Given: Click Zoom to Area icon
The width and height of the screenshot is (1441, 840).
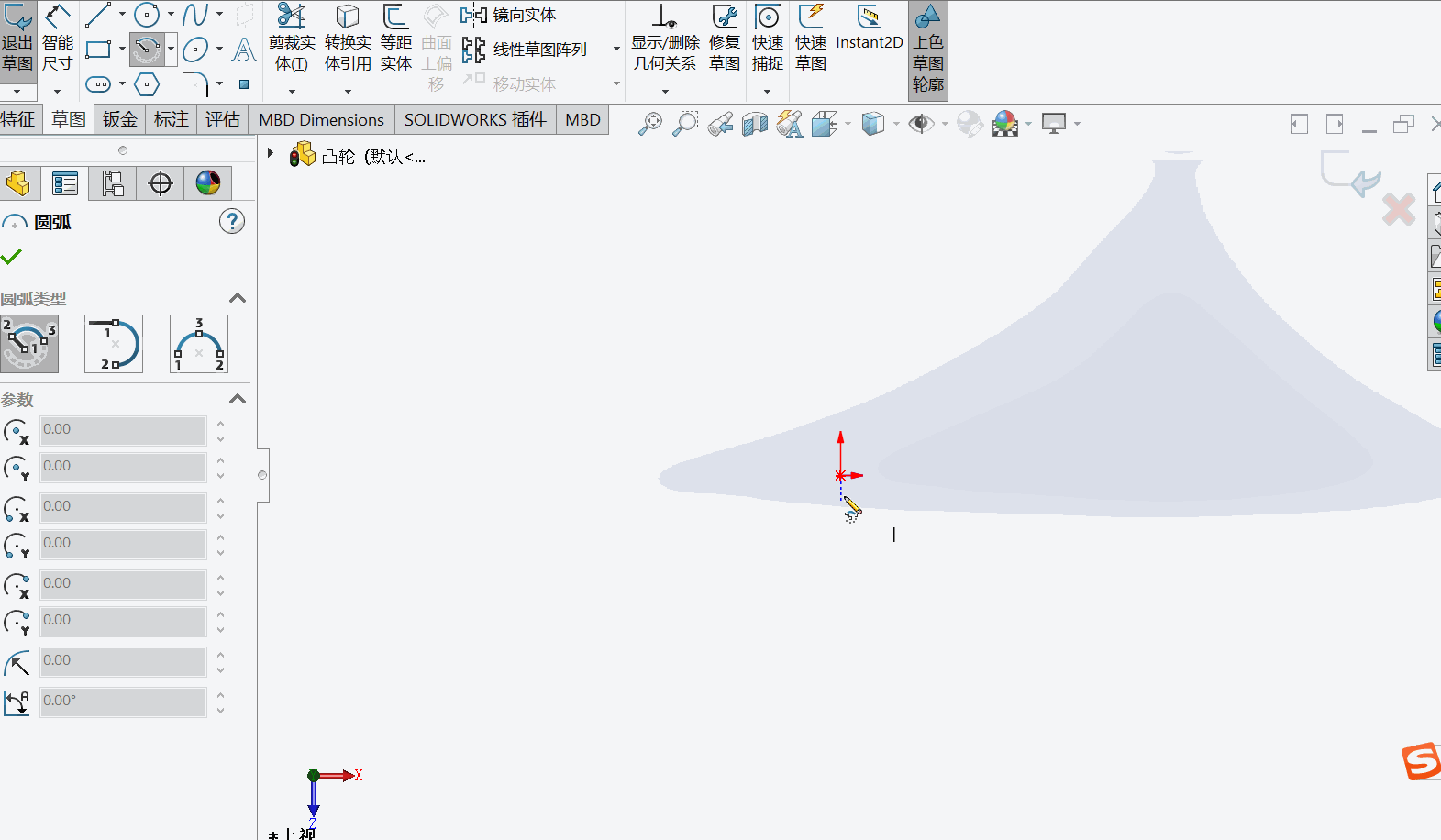Looking at the screenshot, I should pos(685,124).
